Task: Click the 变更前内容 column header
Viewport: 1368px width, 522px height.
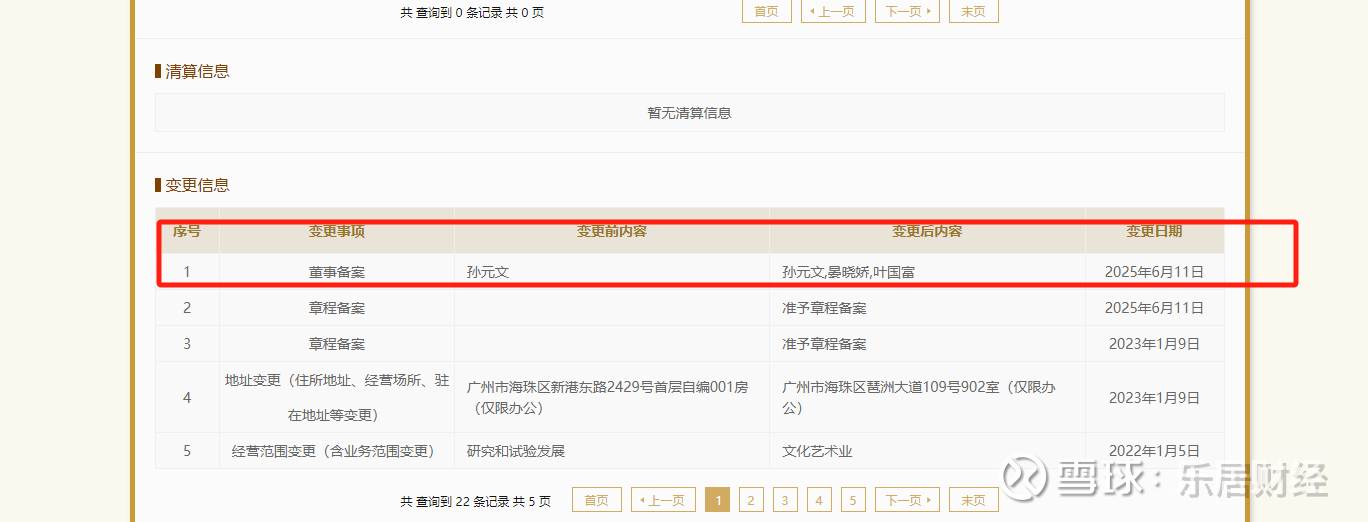Action: pos(612,231)
